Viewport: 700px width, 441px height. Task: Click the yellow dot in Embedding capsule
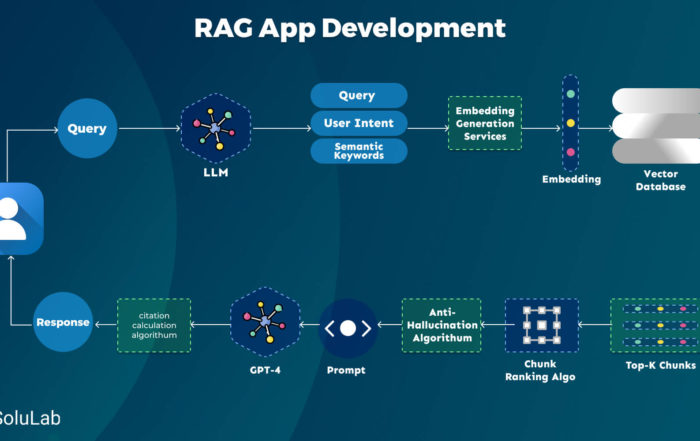(x=571, y=123)
